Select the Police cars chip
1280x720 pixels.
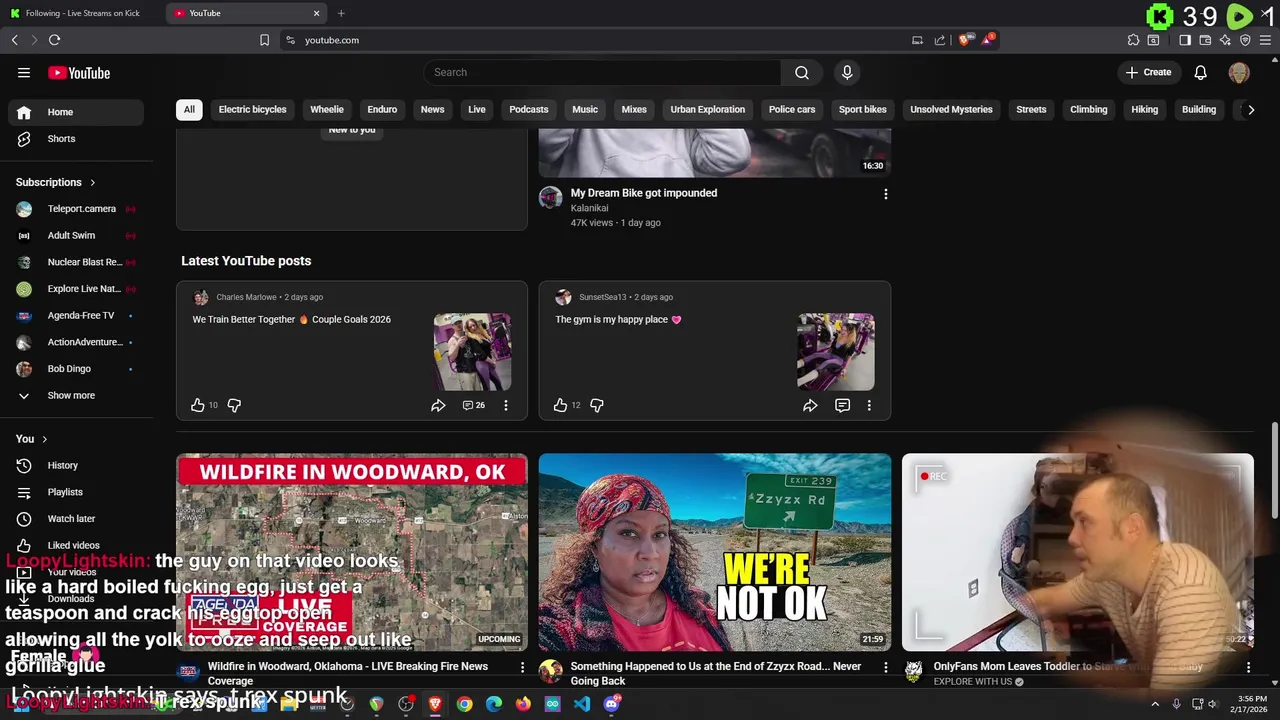[792, 109]
